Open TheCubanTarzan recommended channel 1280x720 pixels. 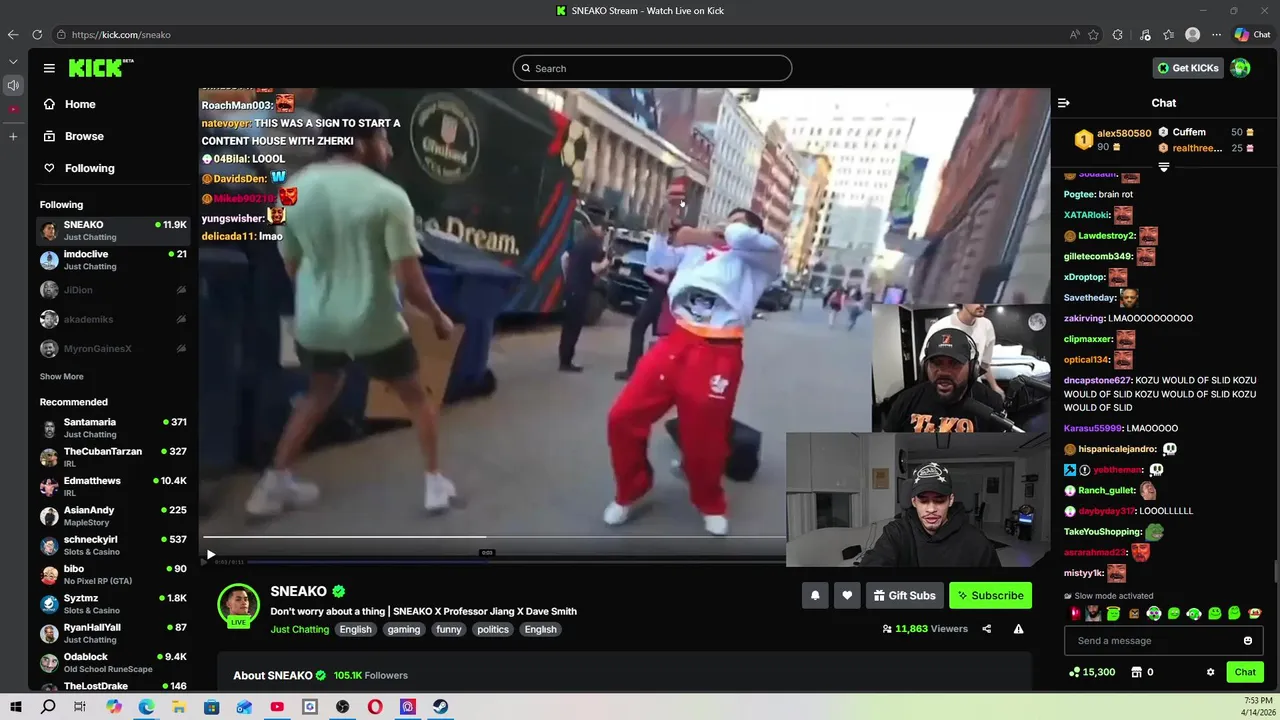pyautogui.click(x=113, y=457)
